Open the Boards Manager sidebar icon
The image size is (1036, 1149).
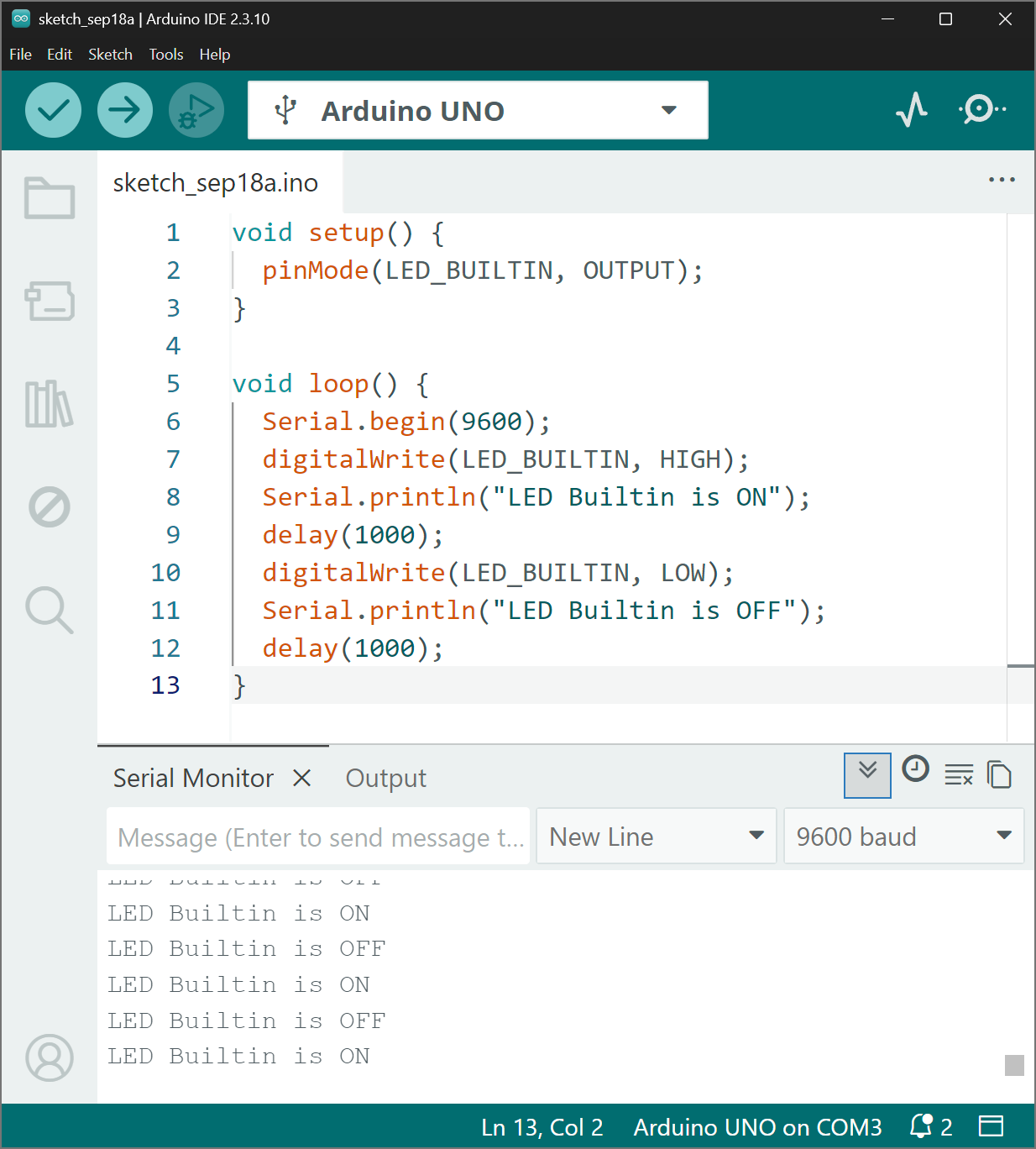[50, 301]
